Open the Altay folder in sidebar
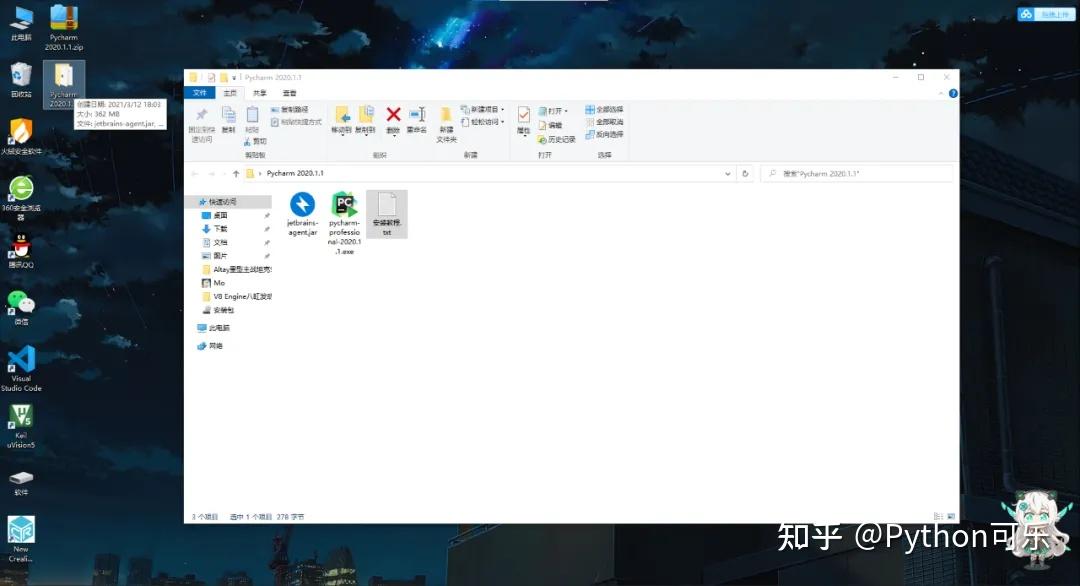 click(x=236, y=269)
